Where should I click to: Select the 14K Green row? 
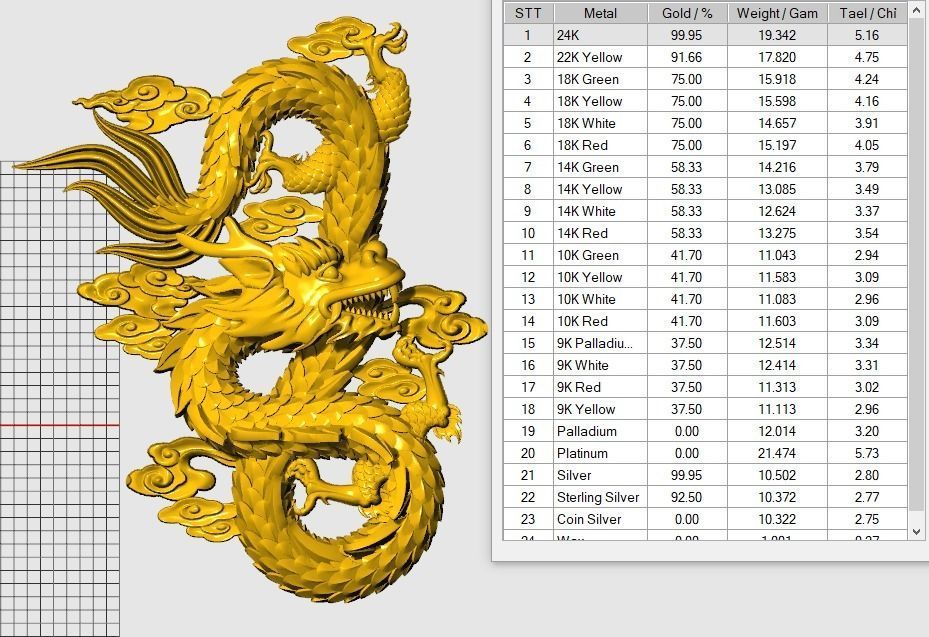706,167
